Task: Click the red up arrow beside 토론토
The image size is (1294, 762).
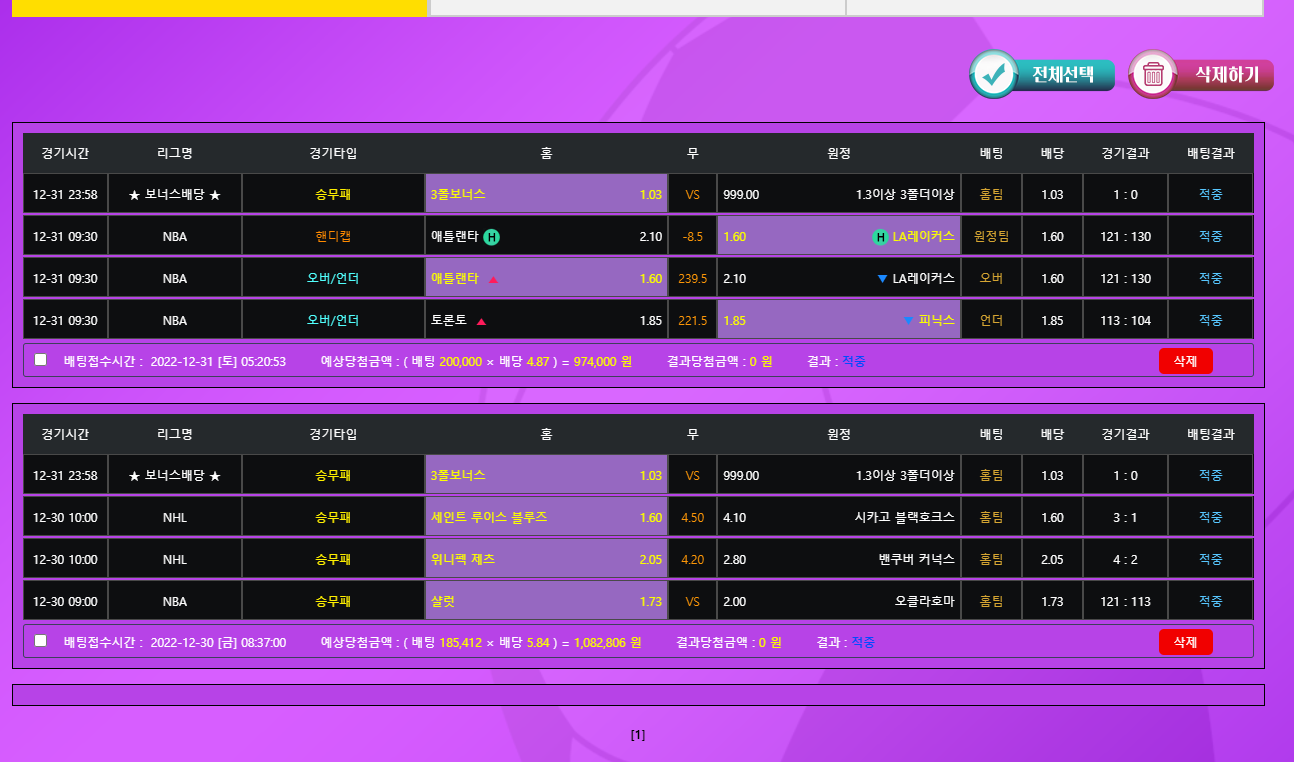Action: pos(481,322)
